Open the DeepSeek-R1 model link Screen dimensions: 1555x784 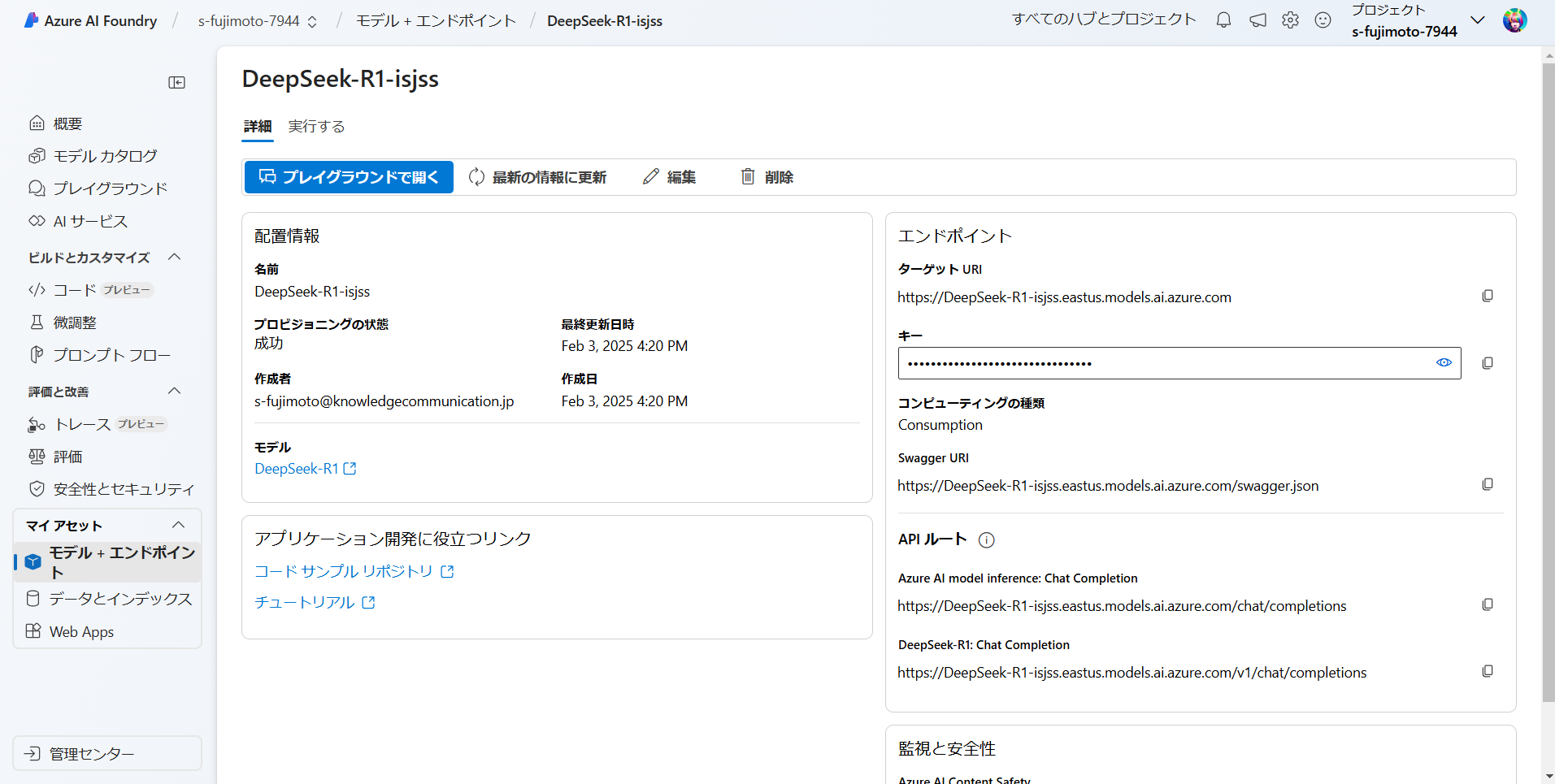coord(306,469)
